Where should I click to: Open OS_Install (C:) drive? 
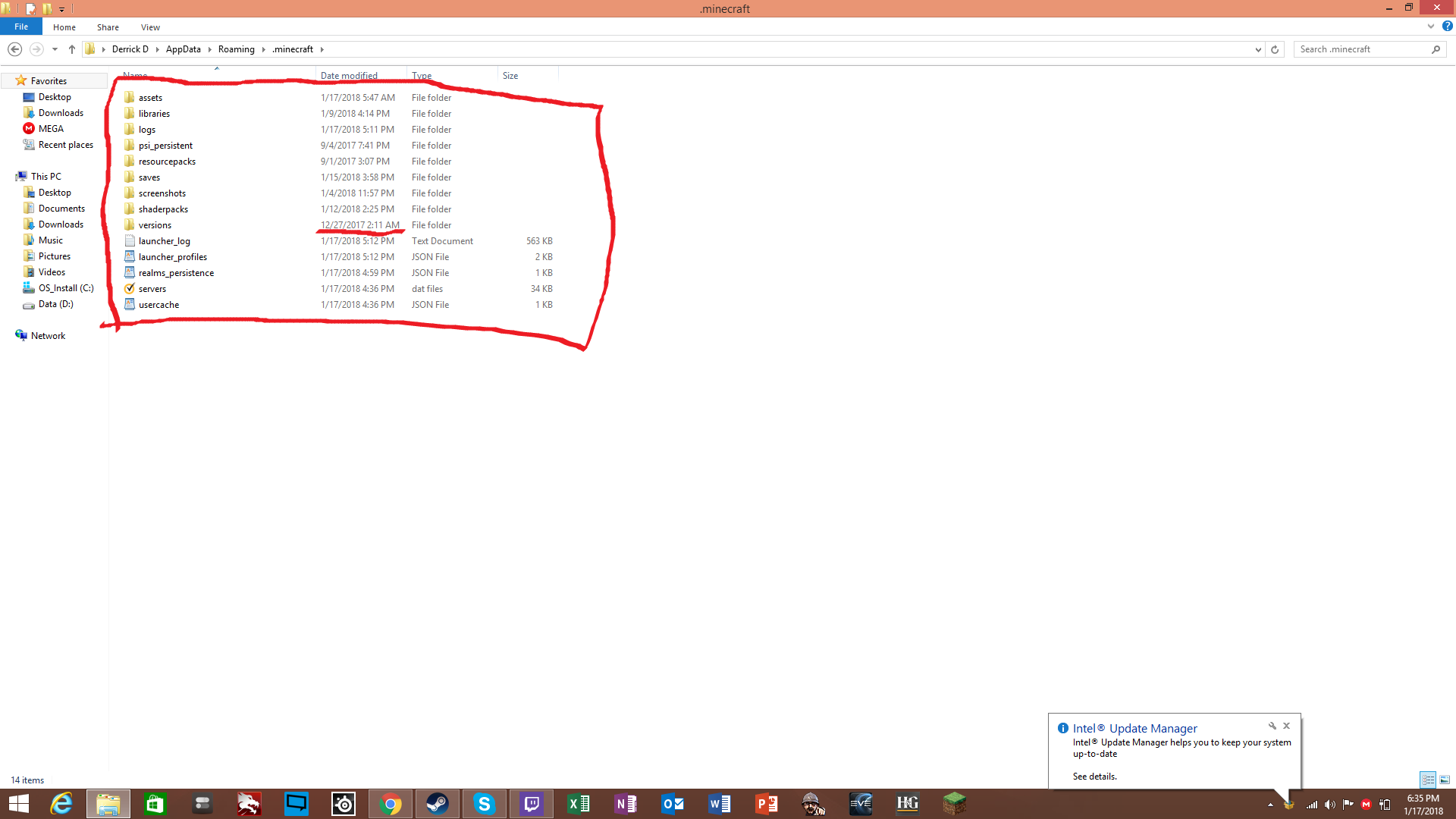(x=66, y=288)
